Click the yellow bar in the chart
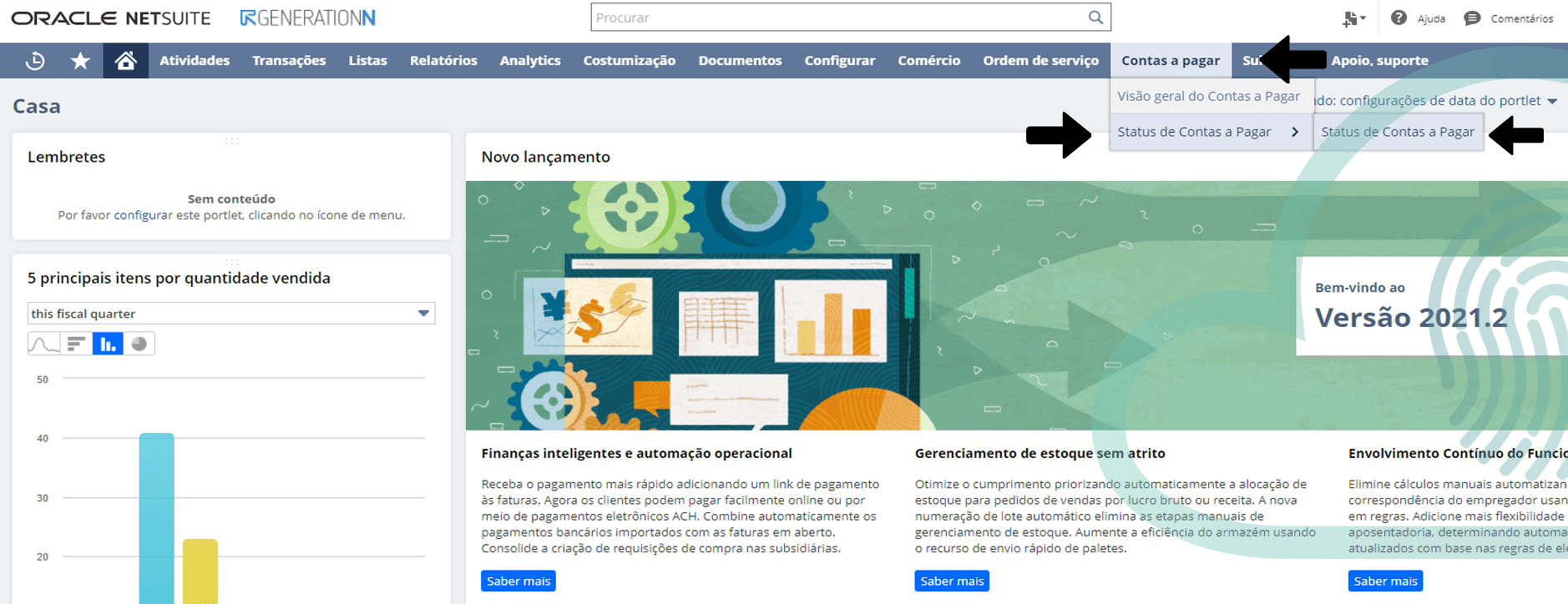The image size is (1568, 604). (200, 571)
